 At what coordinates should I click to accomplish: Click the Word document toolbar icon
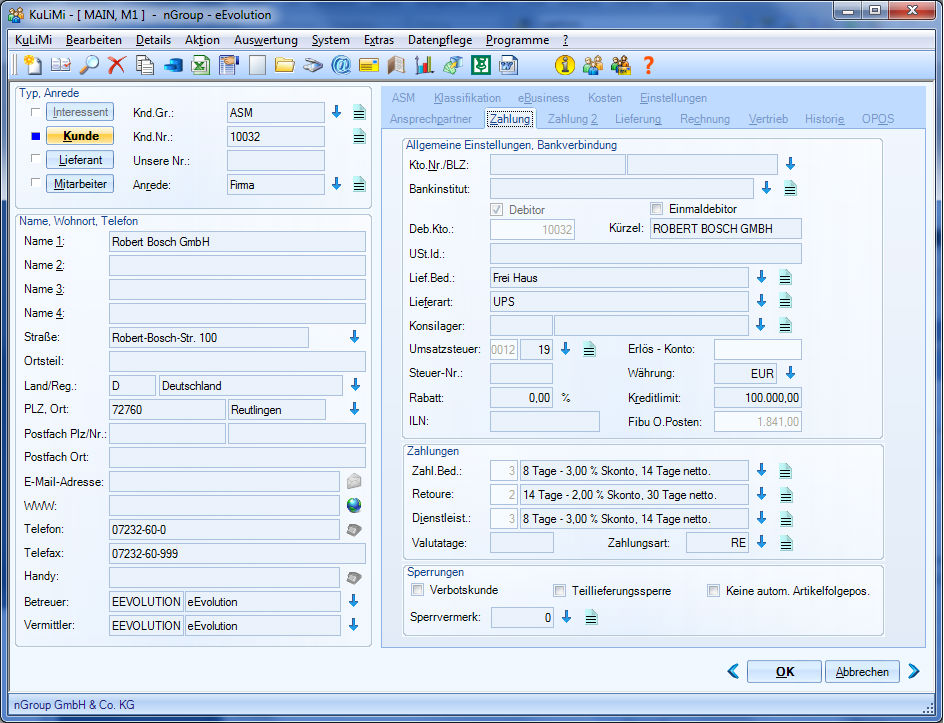[509, 65]
